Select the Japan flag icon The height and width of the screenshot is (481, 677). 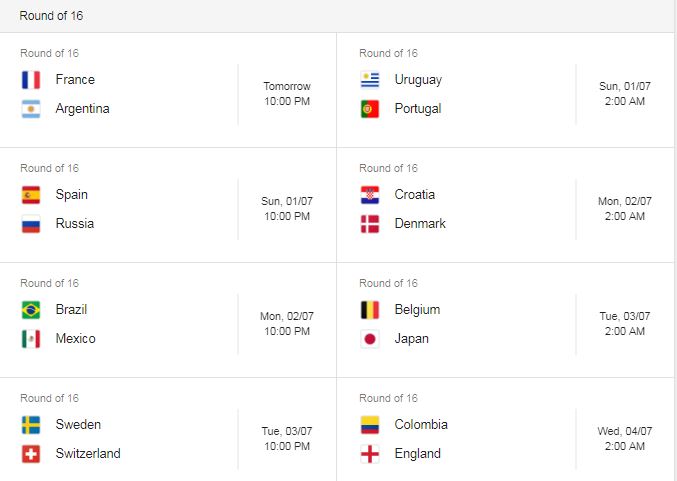point(370,339)
